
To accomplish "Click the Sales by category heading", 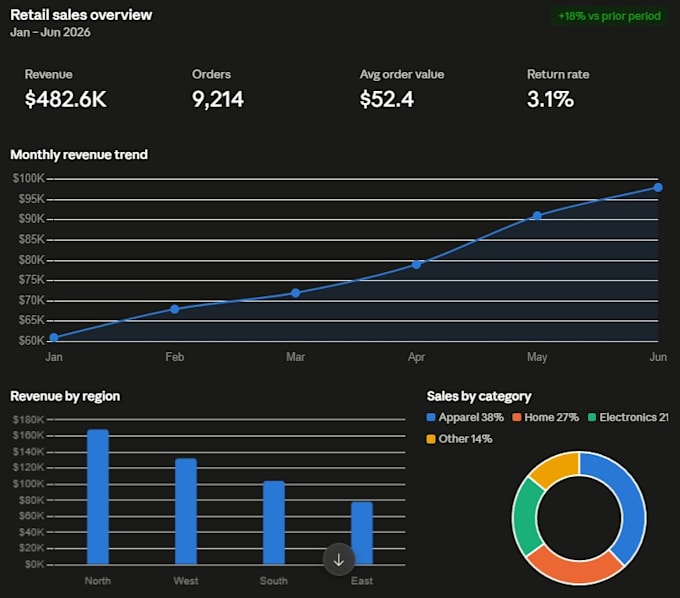I will coord(479,396).
